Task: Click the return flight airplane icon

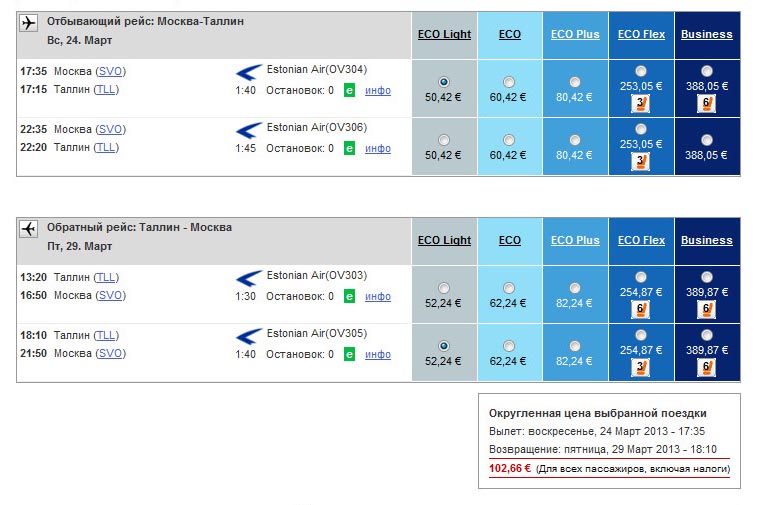Action: [x=29, y=229]
